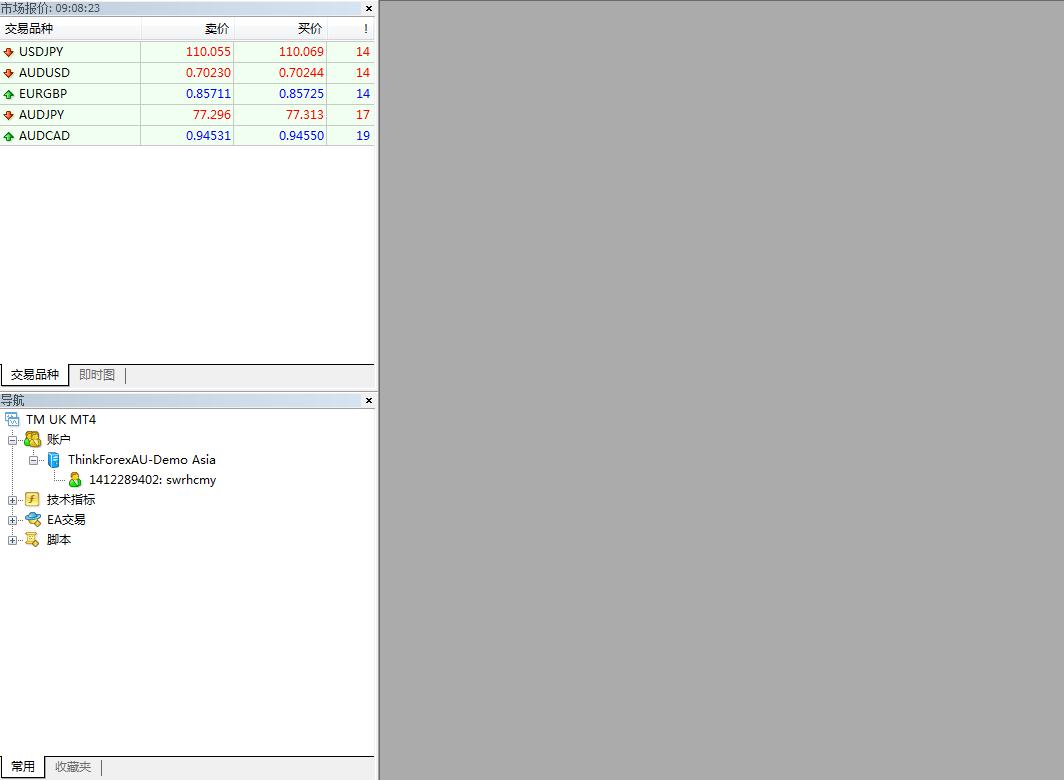
Task: Click the user icon for account 1412289402
Action: [x=75, y=480]
